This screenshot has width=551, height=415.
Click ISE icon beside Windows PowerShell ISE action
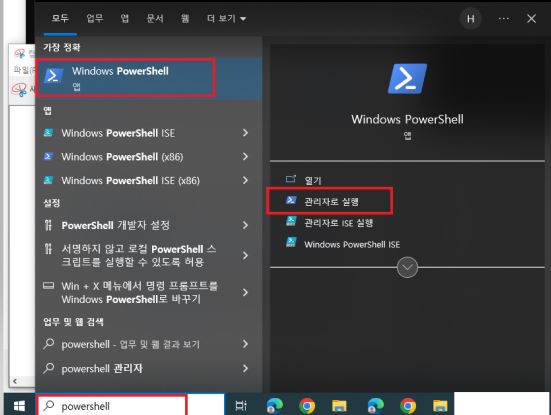pos(291,242)
